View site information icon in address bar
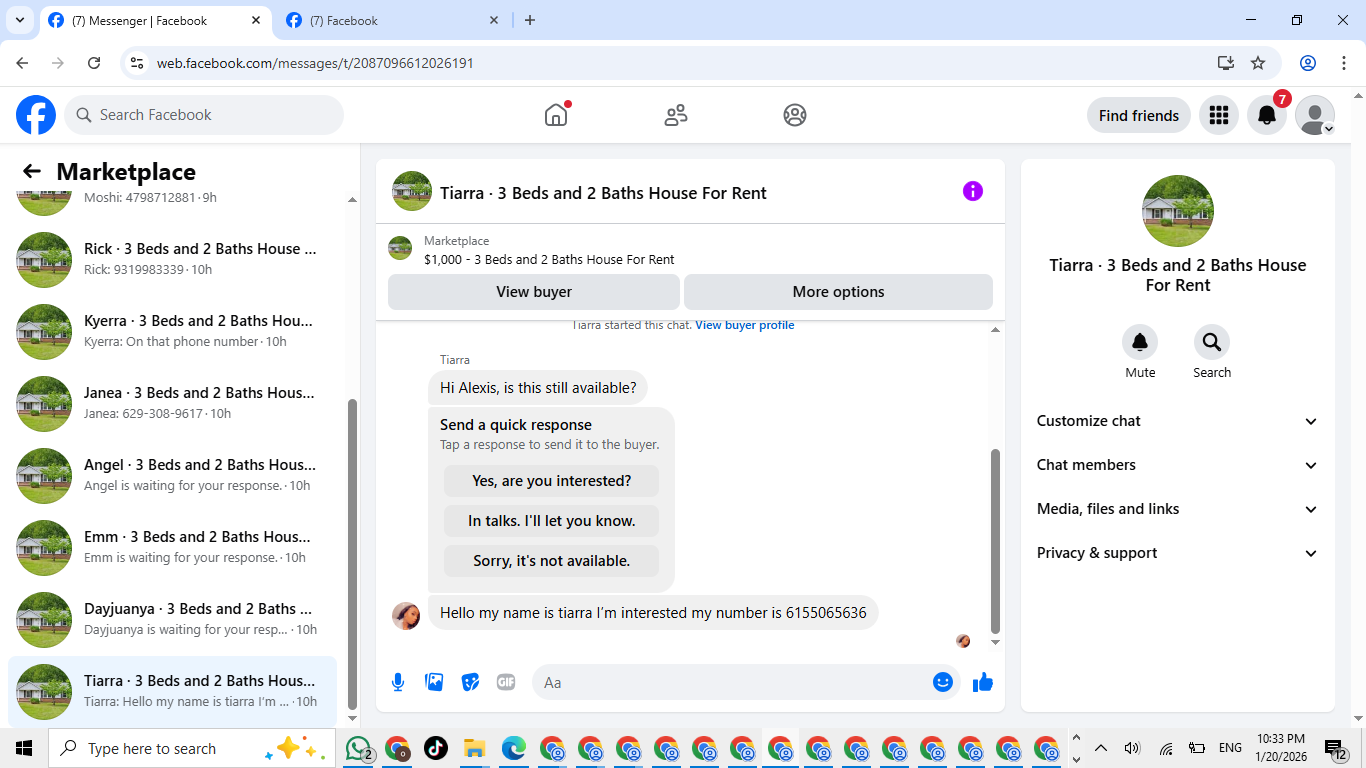Image resolution: width=1366 pixels, height=768 pixels. point(138,63)
